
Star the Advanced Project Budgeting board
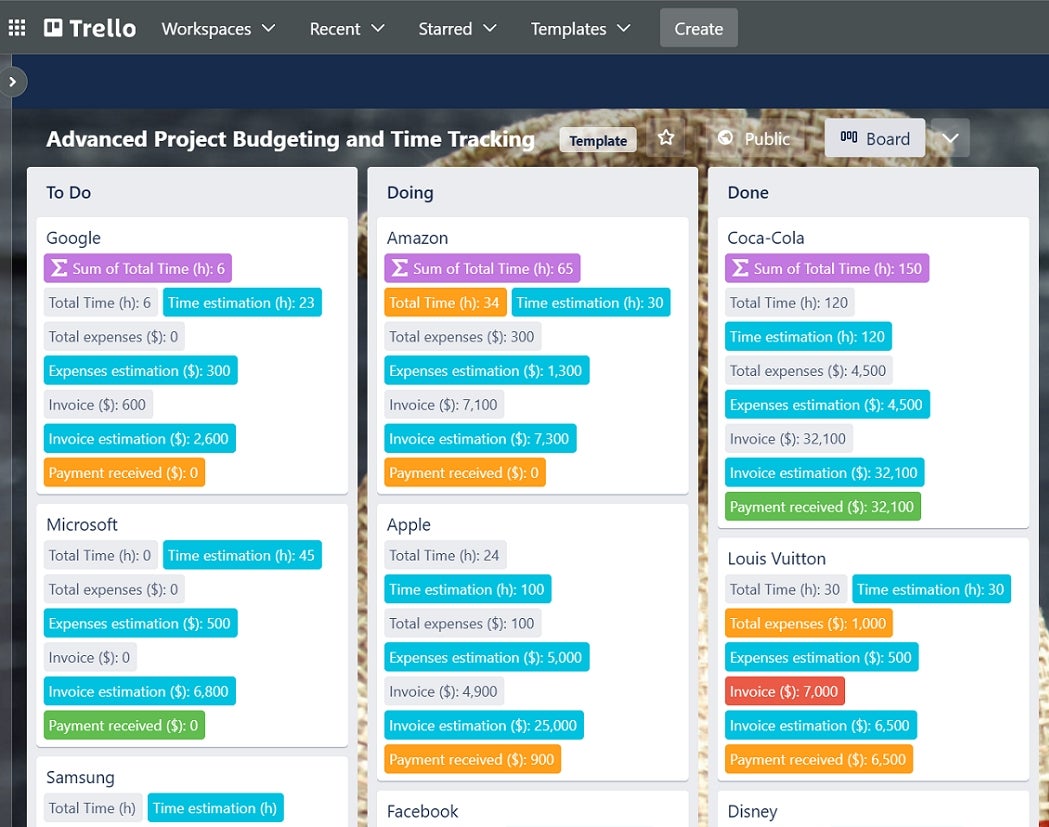point(666,139)
